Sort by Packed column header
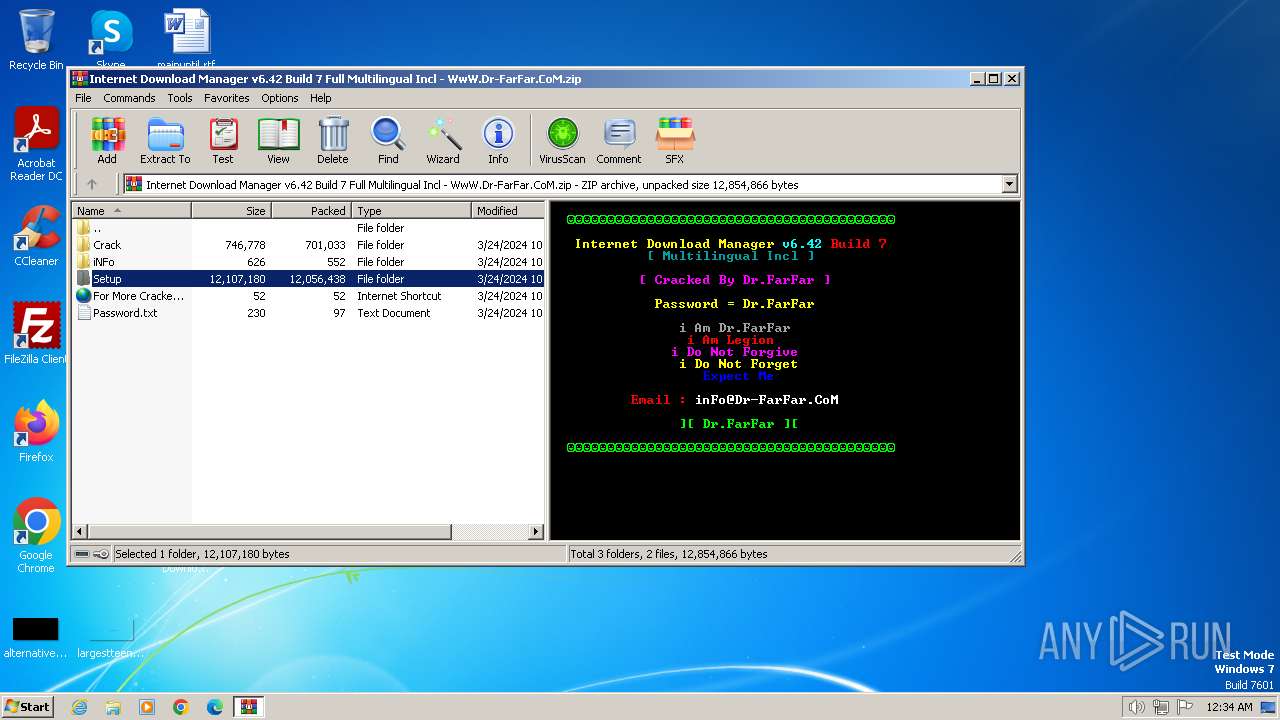 pos(311,211)
